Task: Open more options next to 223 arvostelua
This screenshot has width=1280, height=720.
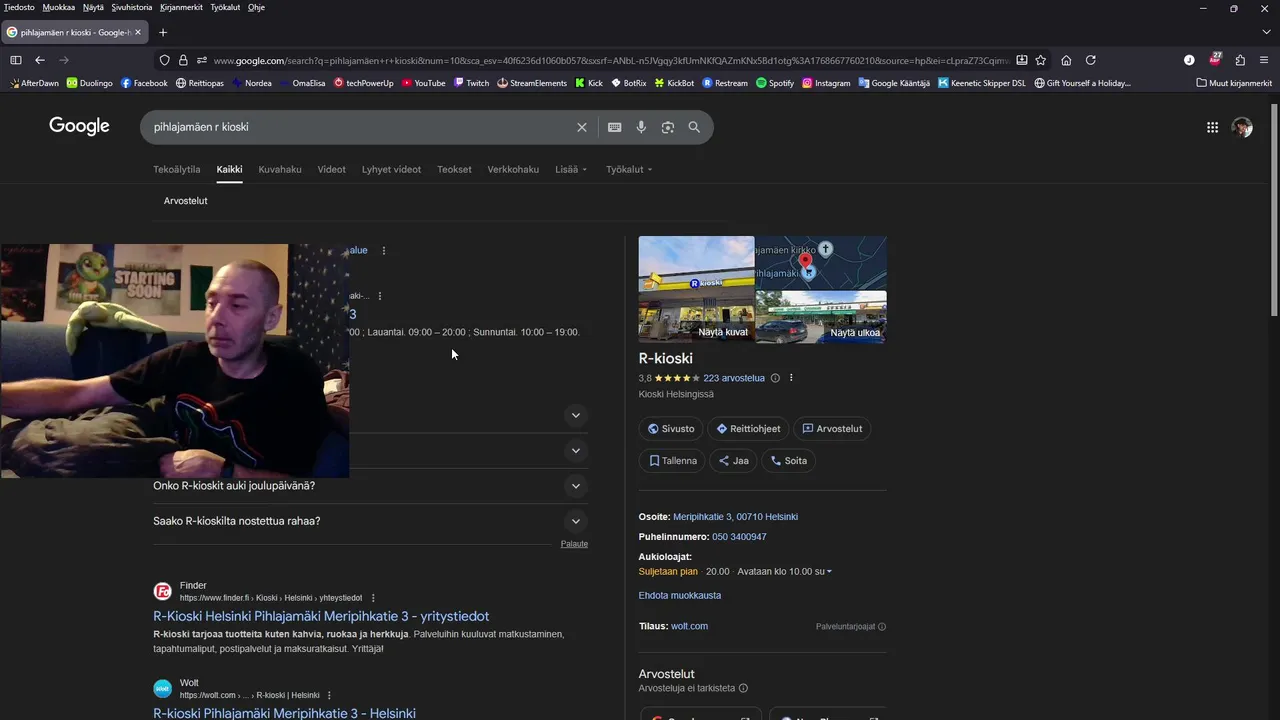Action: [x=791, y=378]
